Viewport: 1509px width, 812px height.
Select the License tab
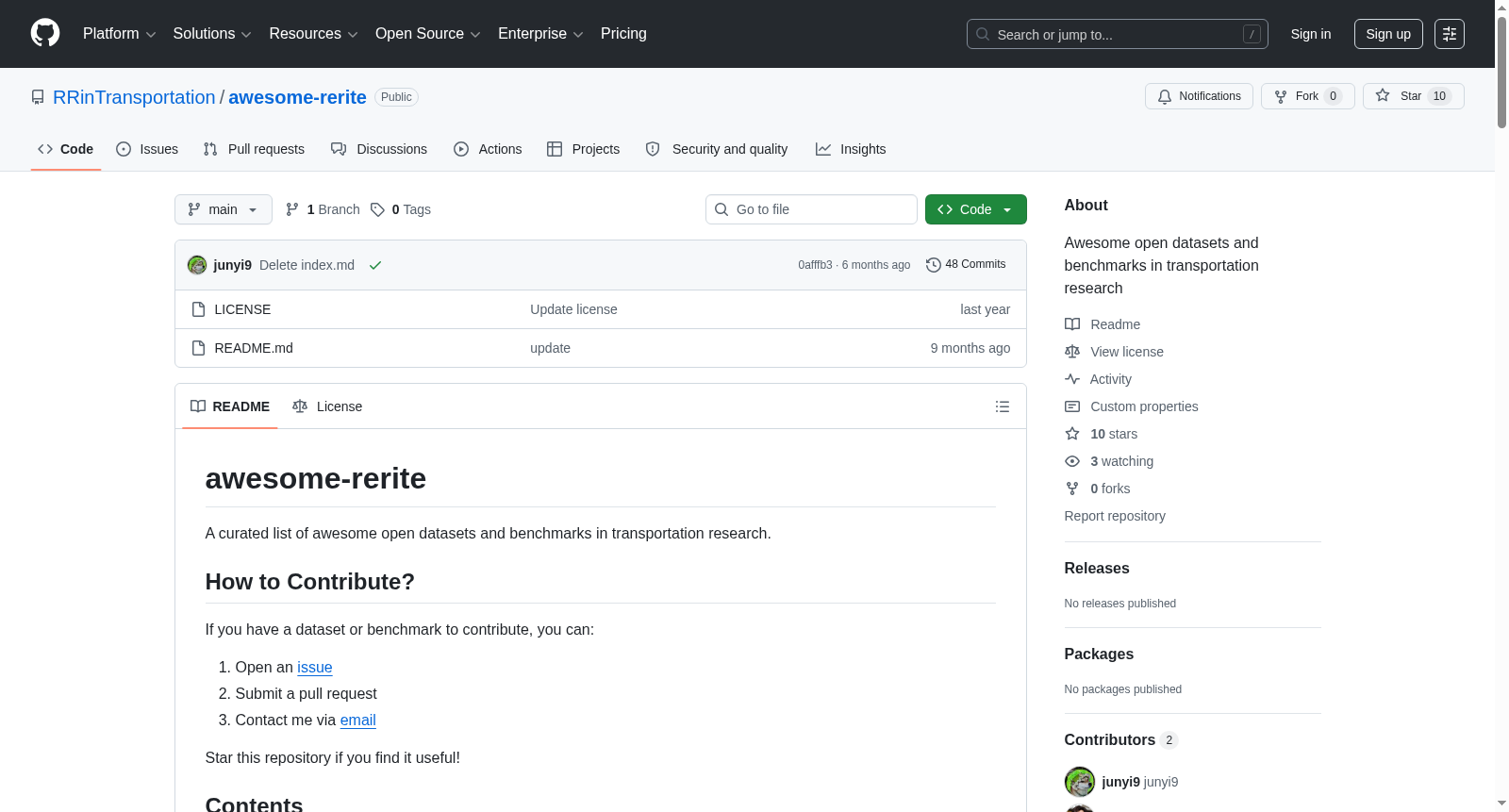click(x=327, y=406)
